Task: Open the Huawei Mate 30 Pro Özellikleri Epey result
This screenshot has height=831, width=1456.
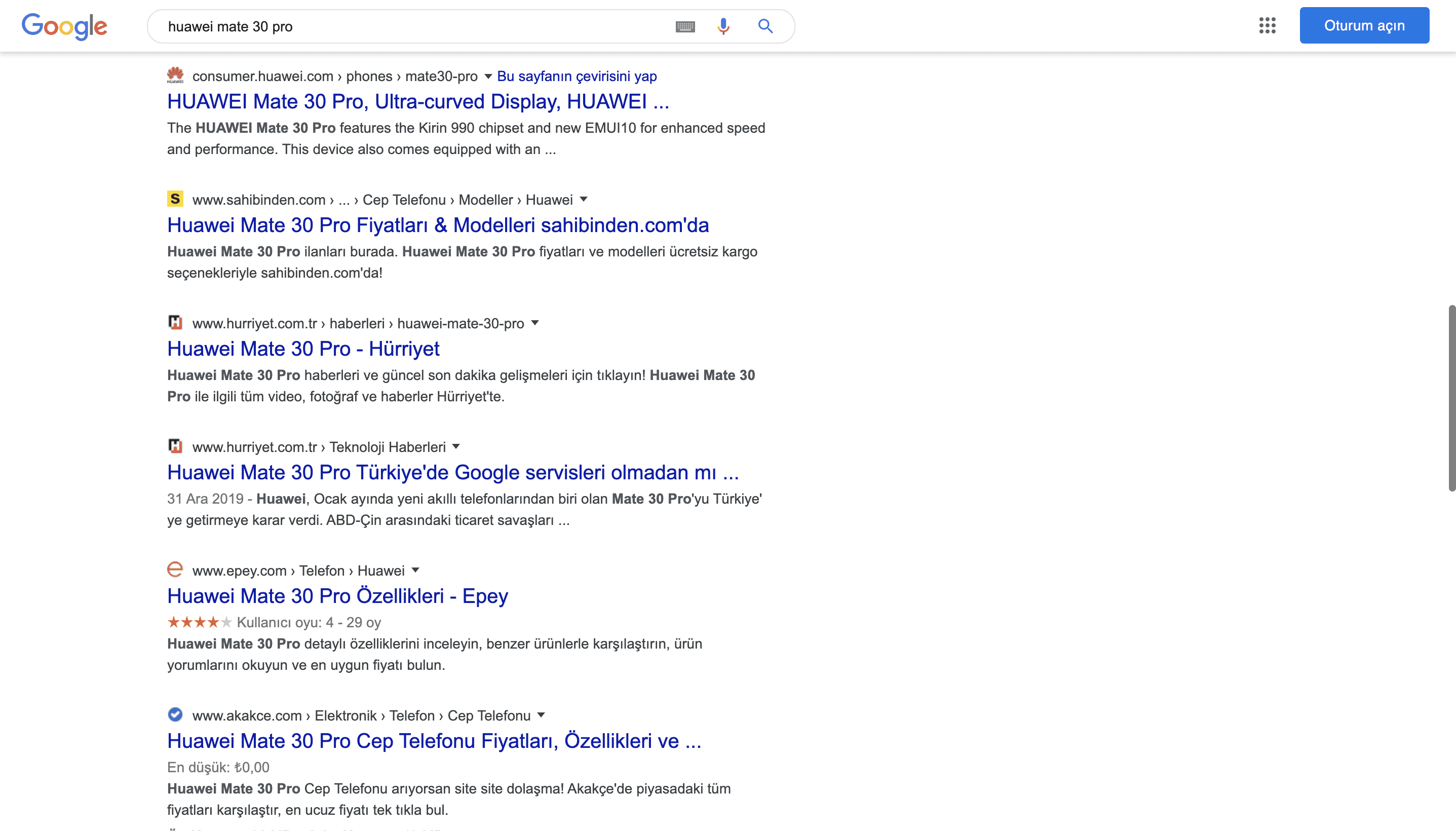Action: (x=337, y=595)
